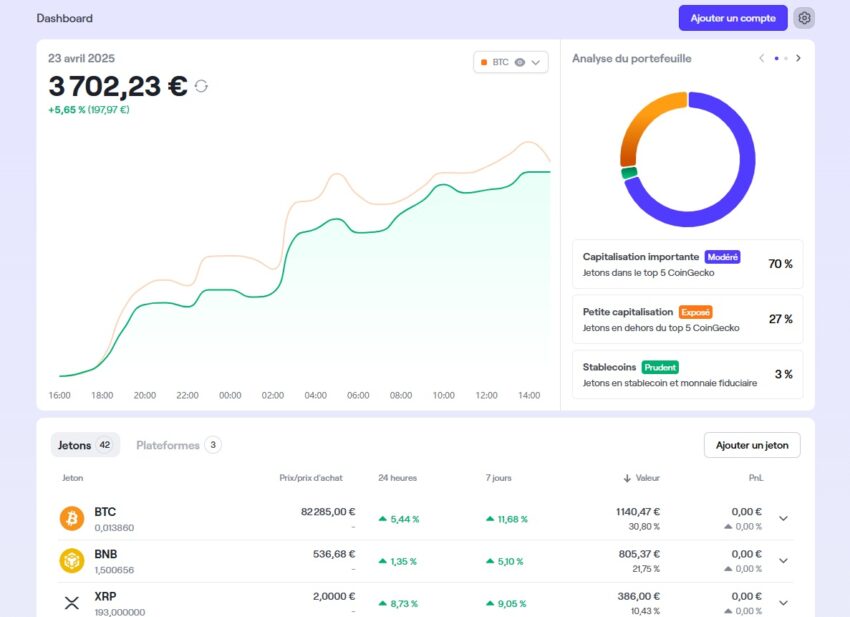Click the BNB coin icon
This screenshot has height=617, width=850.
tap(72, 561)
